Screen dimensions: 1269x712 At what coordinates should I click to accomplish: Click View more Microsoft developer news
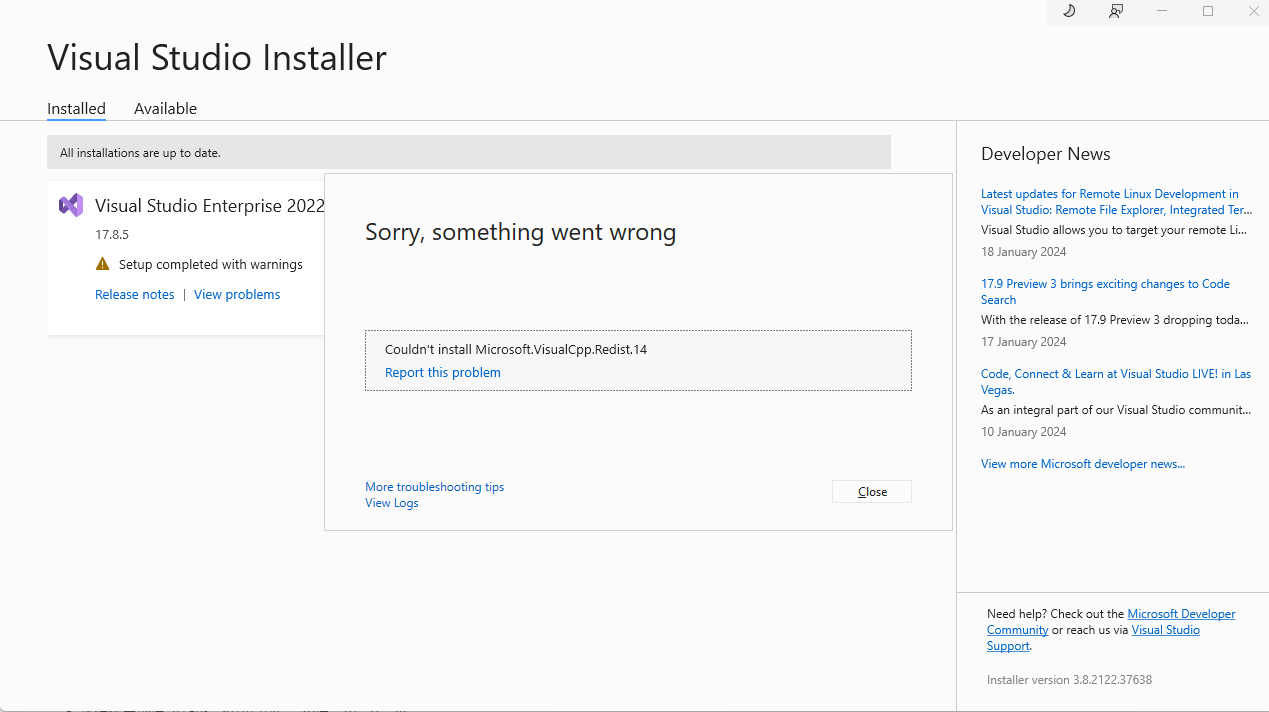pos(1082,464)
